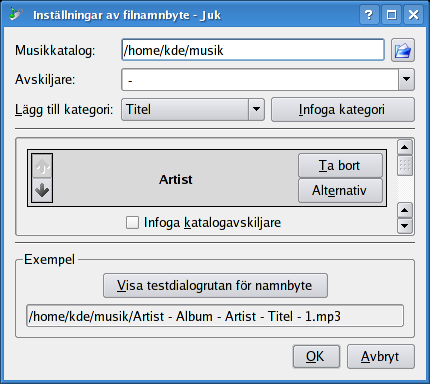Image resolution: width=430 pixels, height=384 pixels.
Task: Confirm settings with OK
Action: point(316,356)
